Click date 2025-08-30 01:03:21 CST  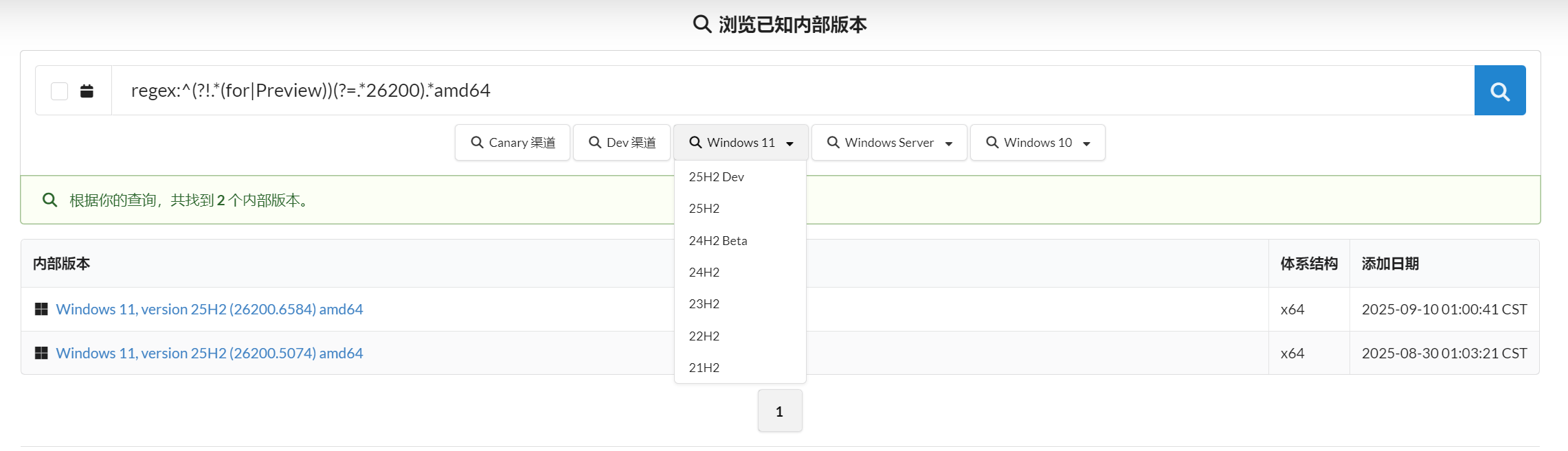pos(1444,353)
